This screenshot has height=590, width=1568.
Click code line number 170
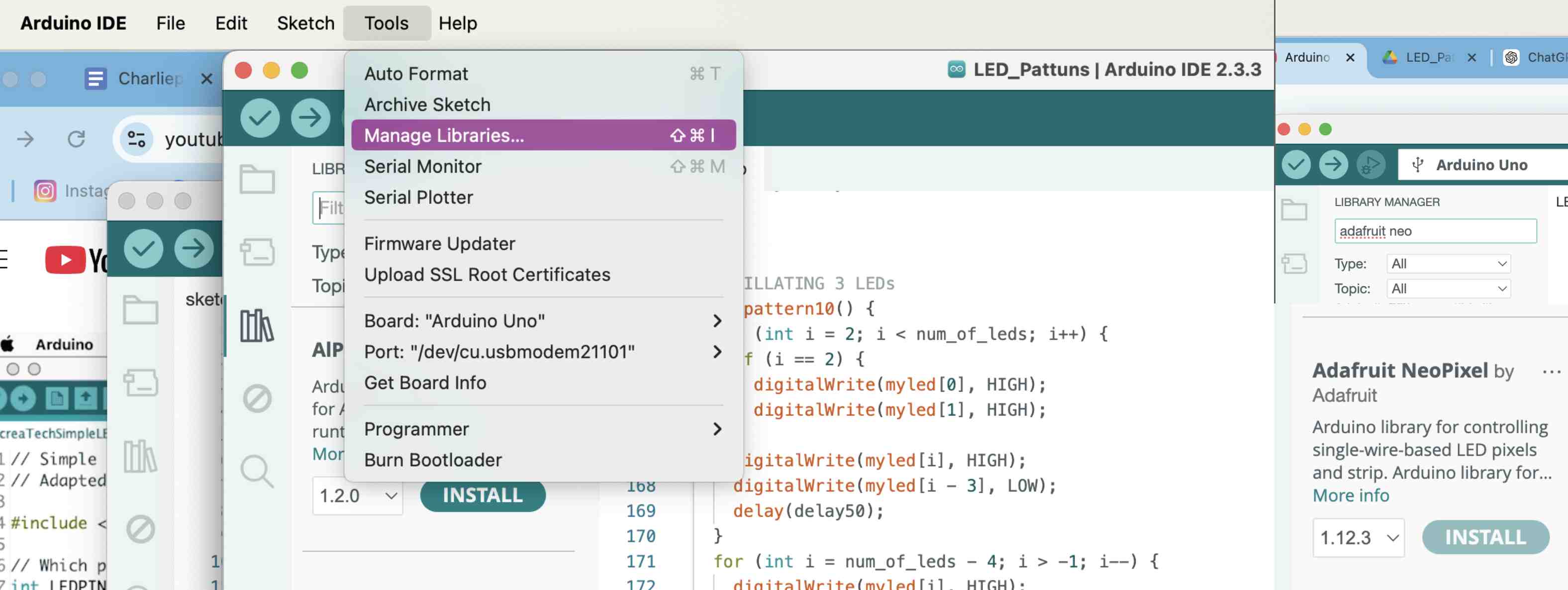point(640,536)
